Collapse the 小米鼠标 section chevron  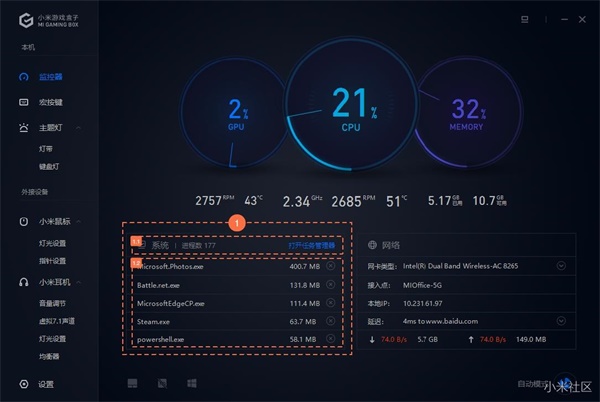click(78, 221)
